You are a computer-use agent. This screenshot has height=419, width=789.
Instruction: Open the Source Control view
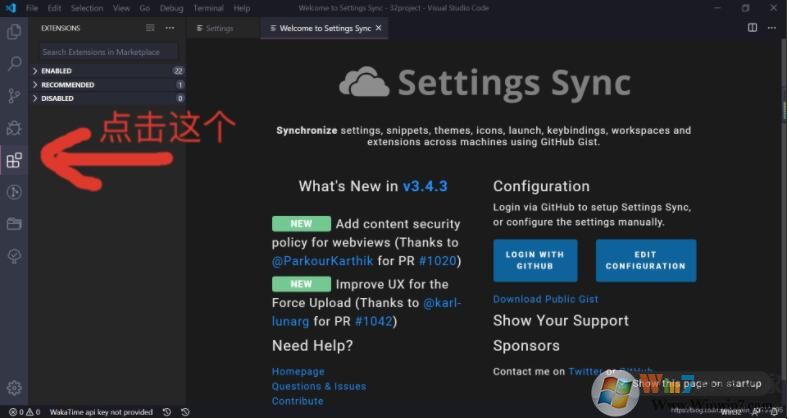pyautogui.click(x=14, y=96)
